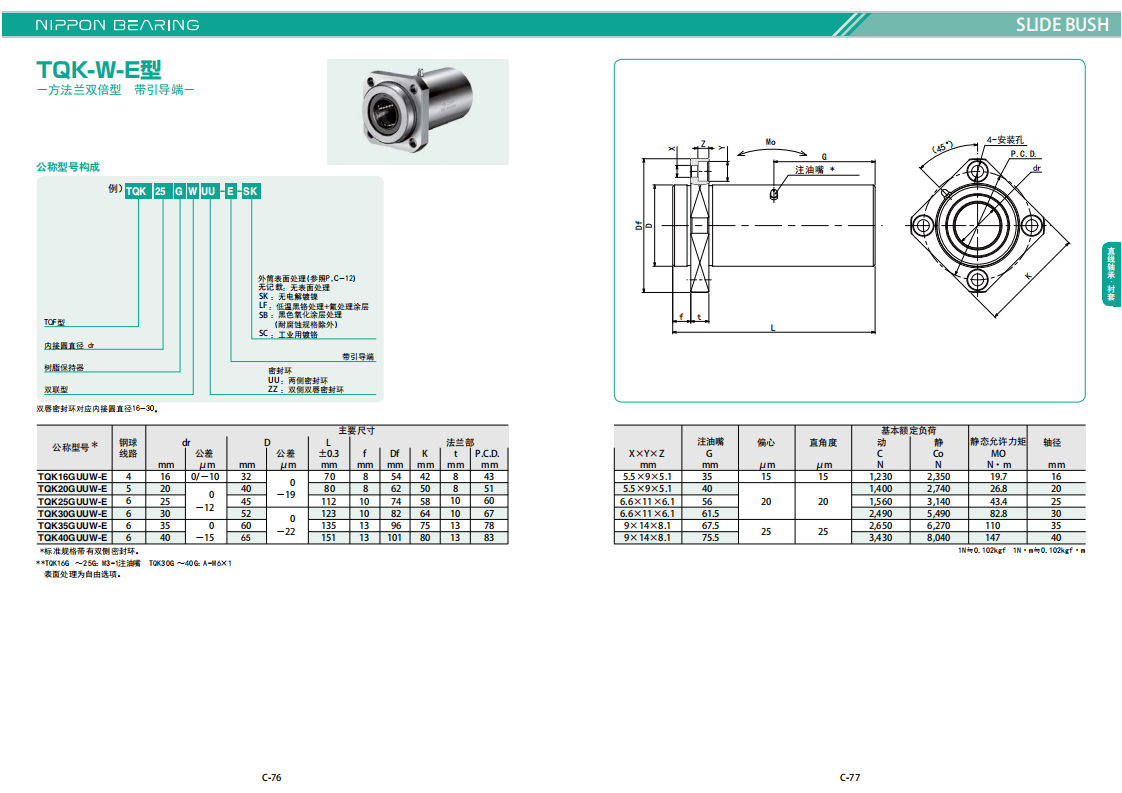Screen dimensions: 1122x793
Task: Select the TQK25GUUW-E row label
Action: coord(72,501)
